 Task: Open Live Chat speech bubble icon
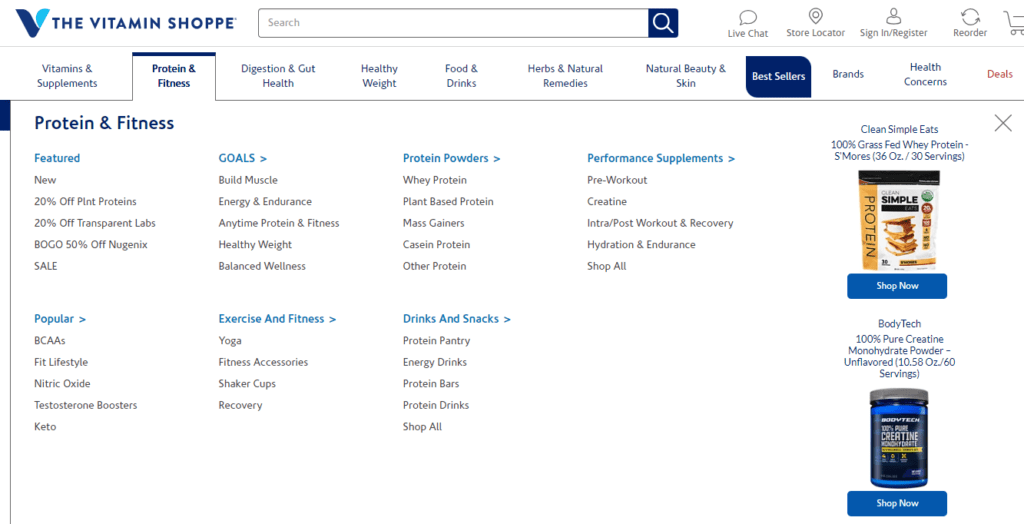click(x=748, y=16)
